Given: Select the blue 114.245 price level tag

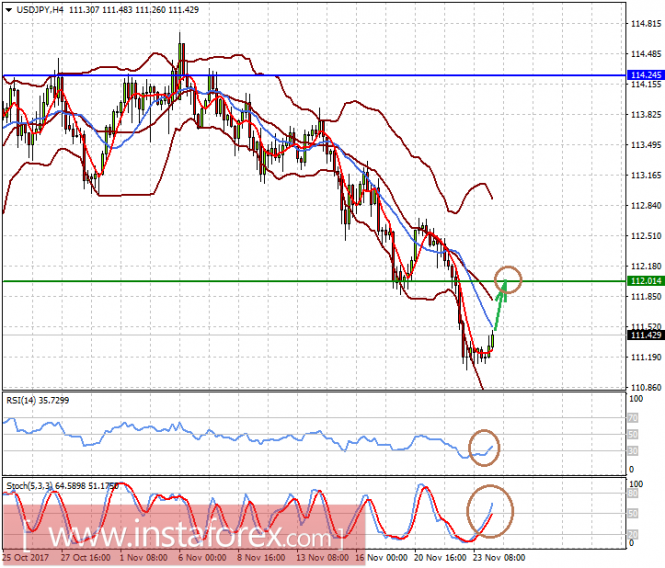Looking at the screenshot, I should [x=643, y=75].
